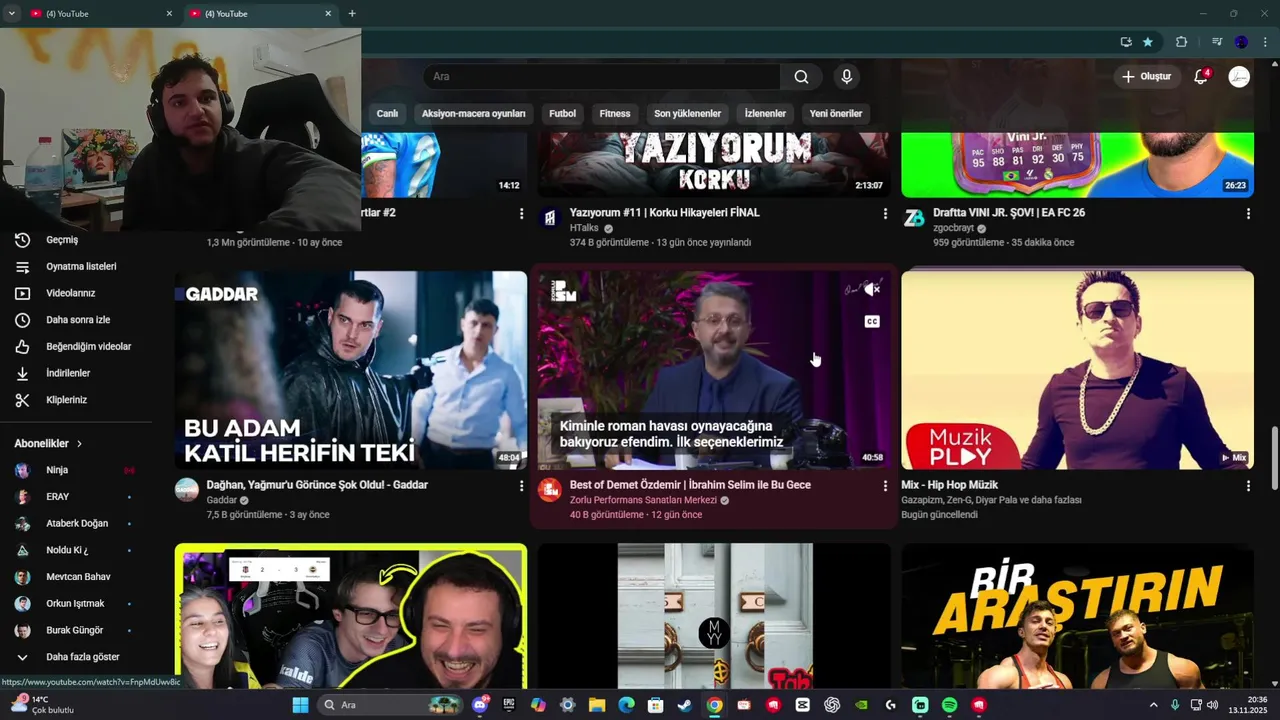Viewport: 1280px width, 720px height.
Task: Open options menu for Best of Demet Özdemir
Action: [x=884, y=486]
